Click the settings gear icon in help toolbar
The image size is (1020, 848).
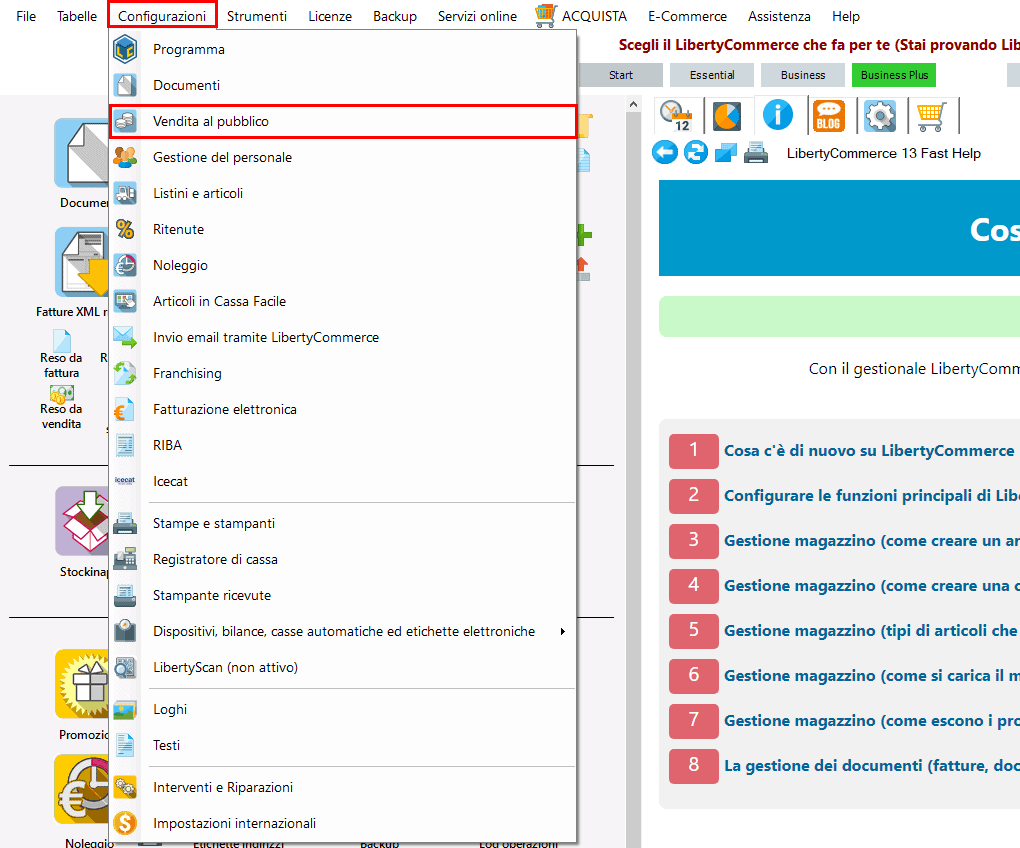click(879, 116)
